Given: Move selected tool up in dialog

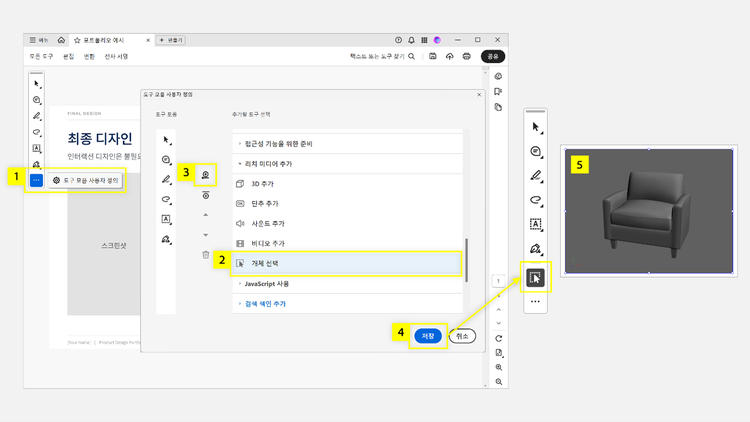Looking at the screenshot, I should pyautogui.click(x=206, y=215).
